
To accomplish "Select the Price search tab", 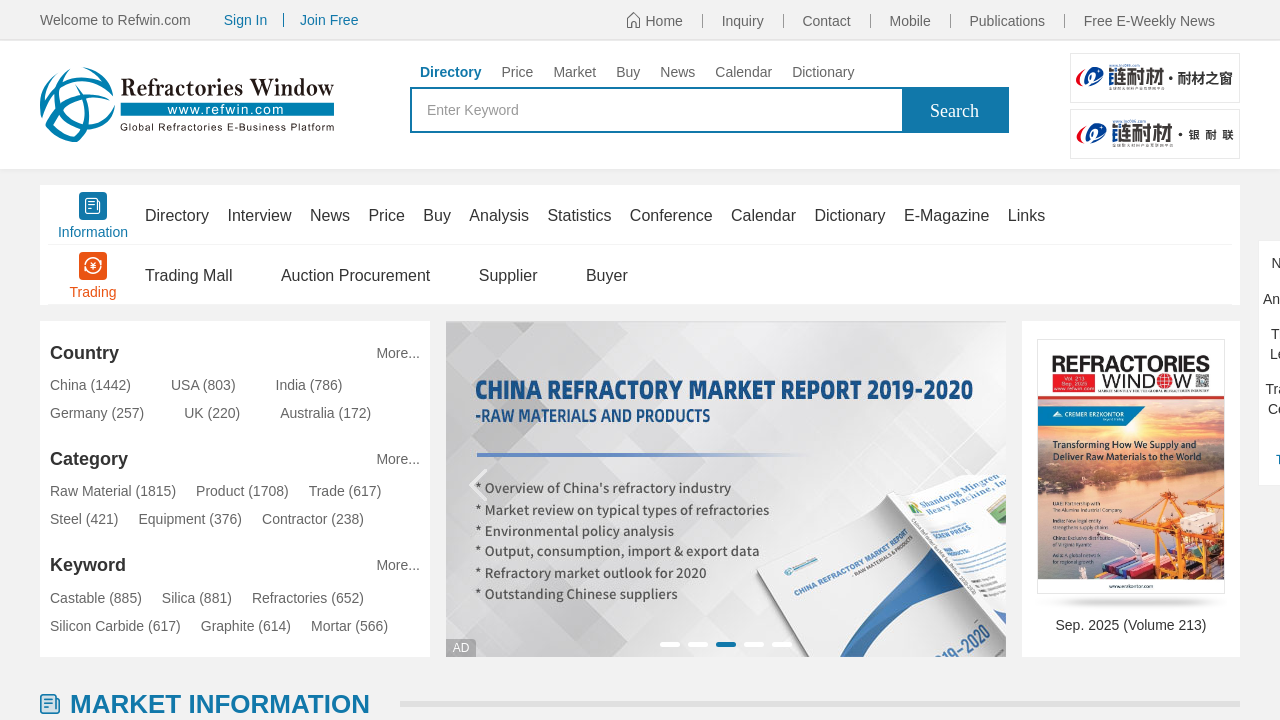I will 517,72.
